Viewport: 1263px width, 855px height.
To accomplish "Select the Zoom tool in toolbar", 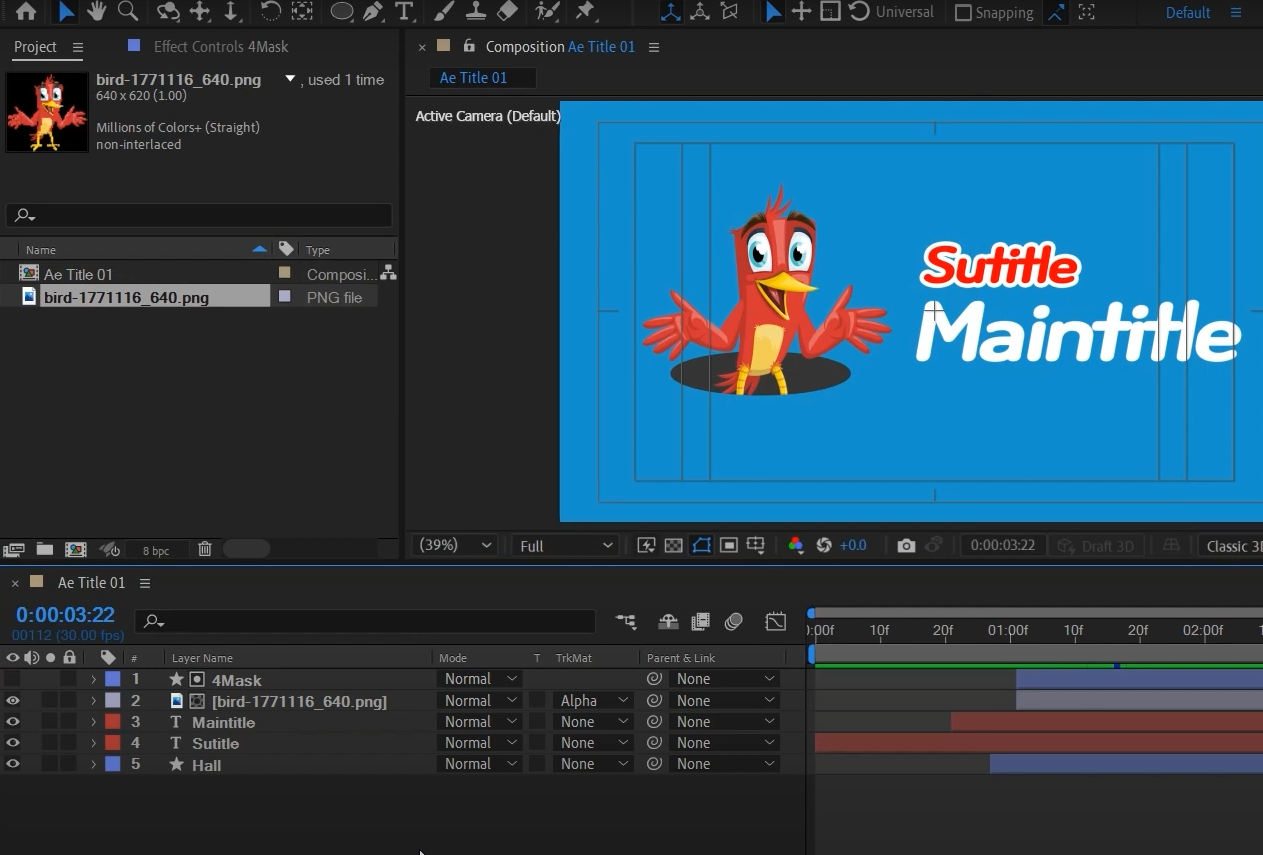I will pyautogui.click(x=128, y=12).
